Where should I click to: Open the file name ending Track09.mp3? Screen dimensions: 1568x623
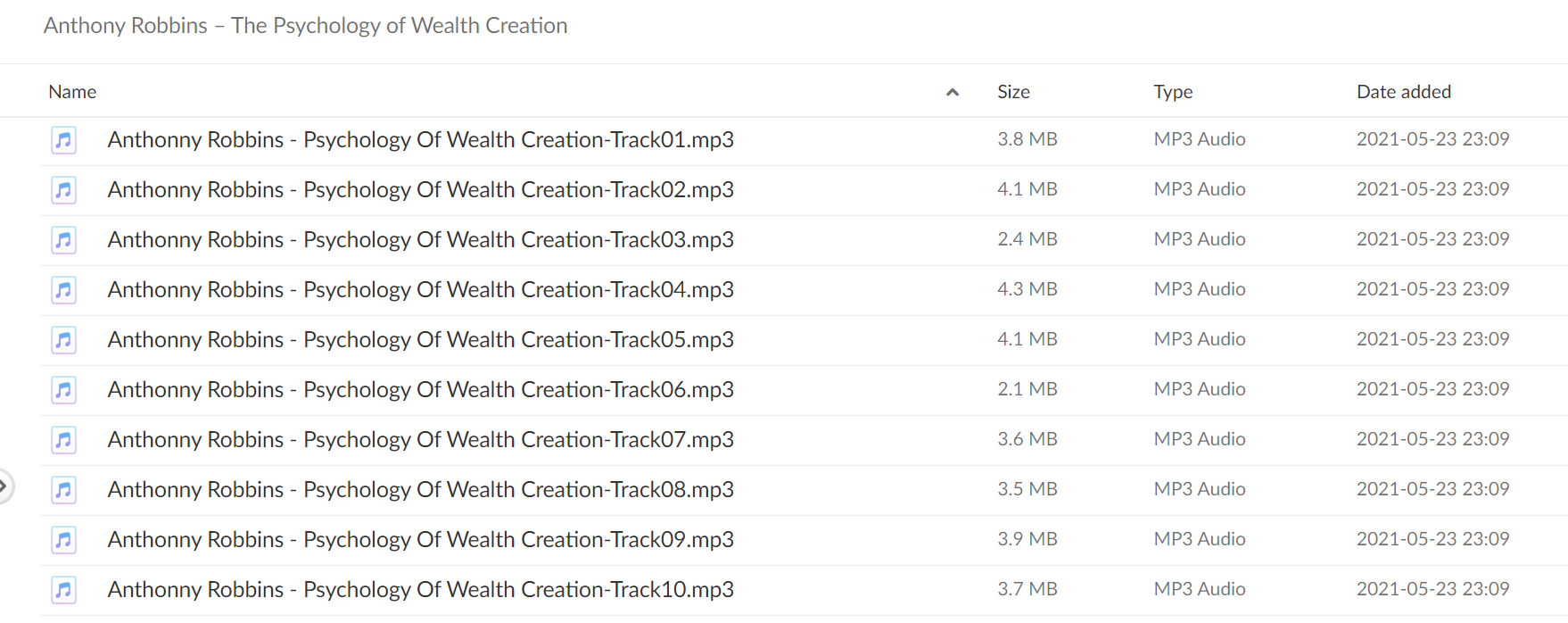(x=421, y=540)
